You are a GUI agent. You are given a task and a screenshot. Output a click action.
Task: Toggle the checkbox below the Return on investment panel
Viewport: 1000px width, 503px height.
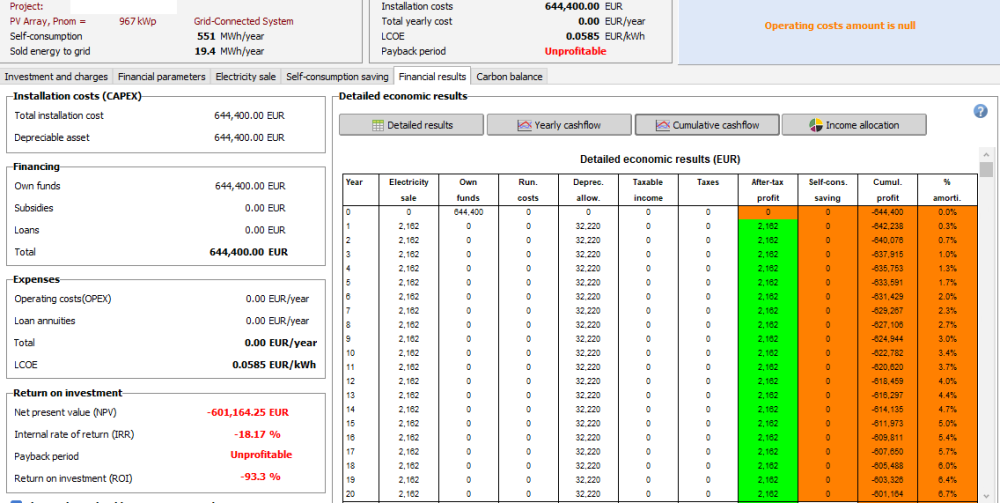(x=14, y=500)
